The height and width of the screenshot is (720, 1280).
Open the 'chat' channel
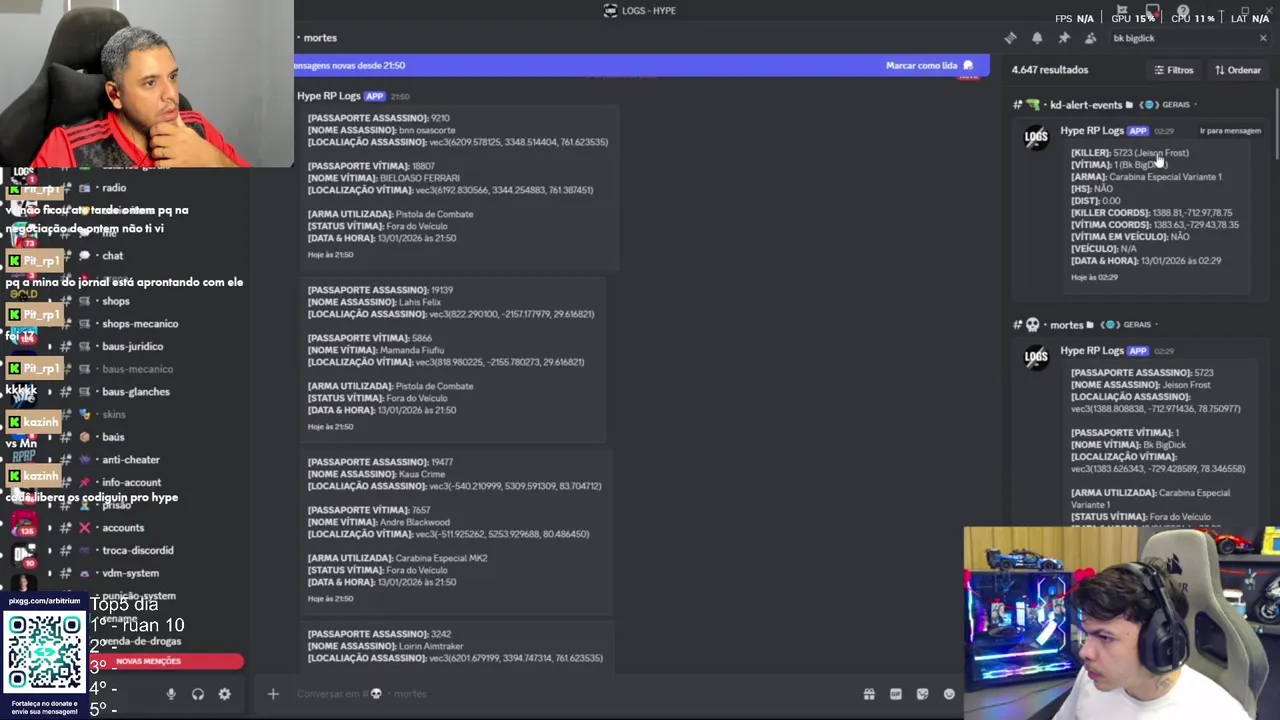(112, 256)
